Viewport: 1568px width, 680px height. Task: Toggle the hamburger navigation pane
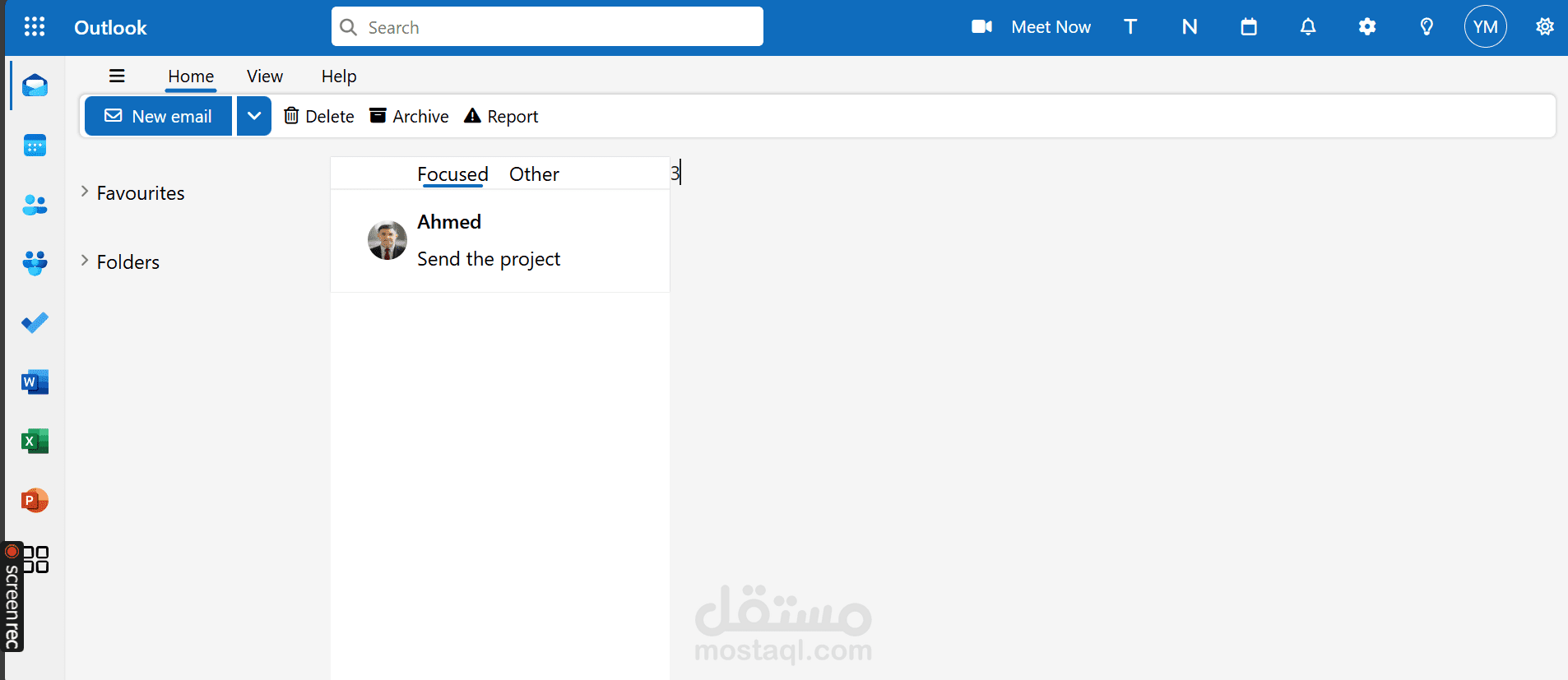pyautogui.click(x=117, y=76)
